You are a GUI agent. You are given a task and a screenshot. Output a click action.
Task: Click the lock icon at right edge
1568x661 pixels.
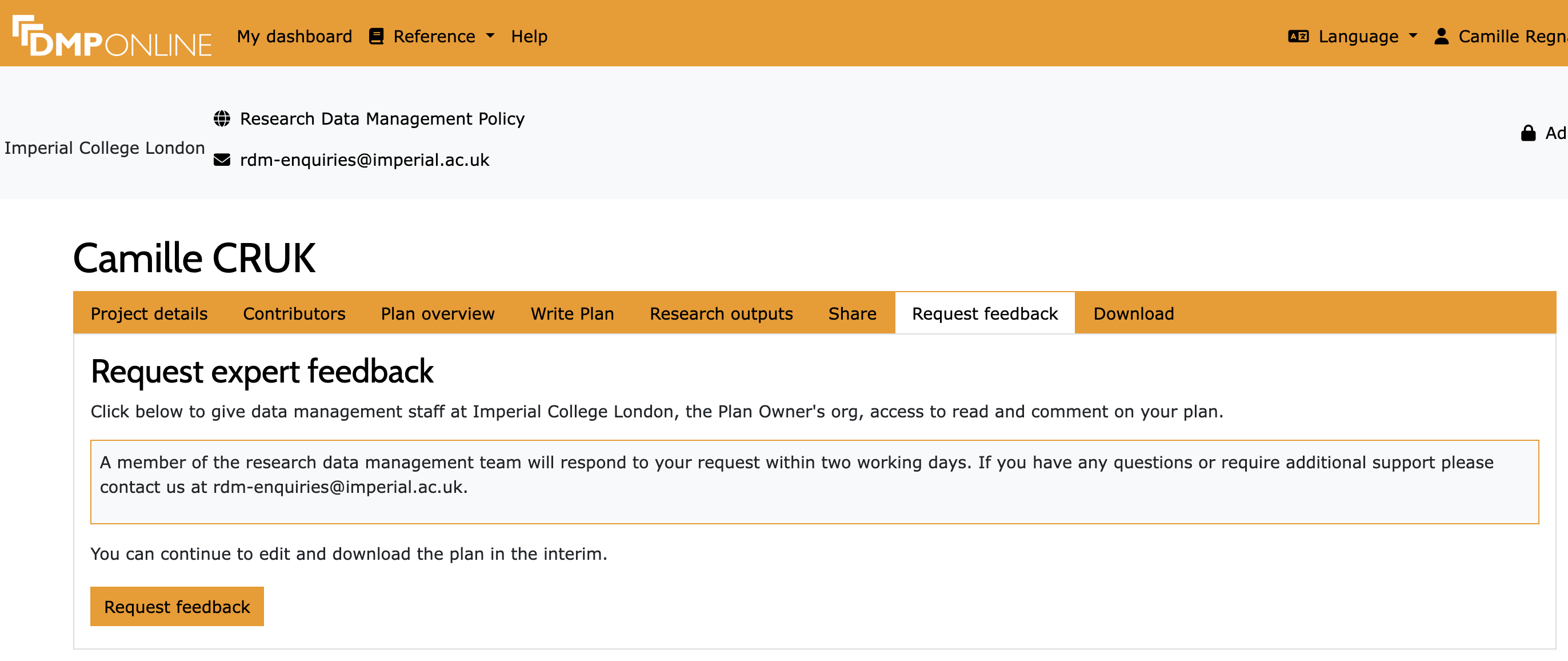point(1528,133)
